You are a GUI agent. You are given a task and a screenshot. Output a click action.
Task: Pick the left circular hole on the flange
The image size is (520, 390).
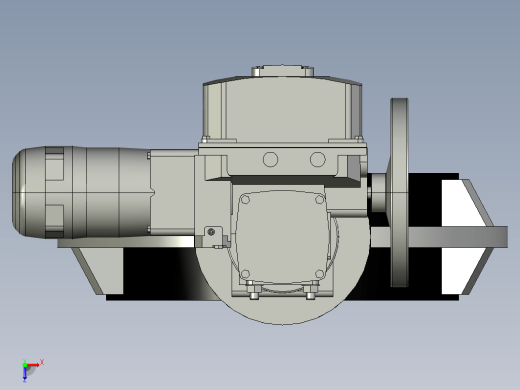pos(270,159)
